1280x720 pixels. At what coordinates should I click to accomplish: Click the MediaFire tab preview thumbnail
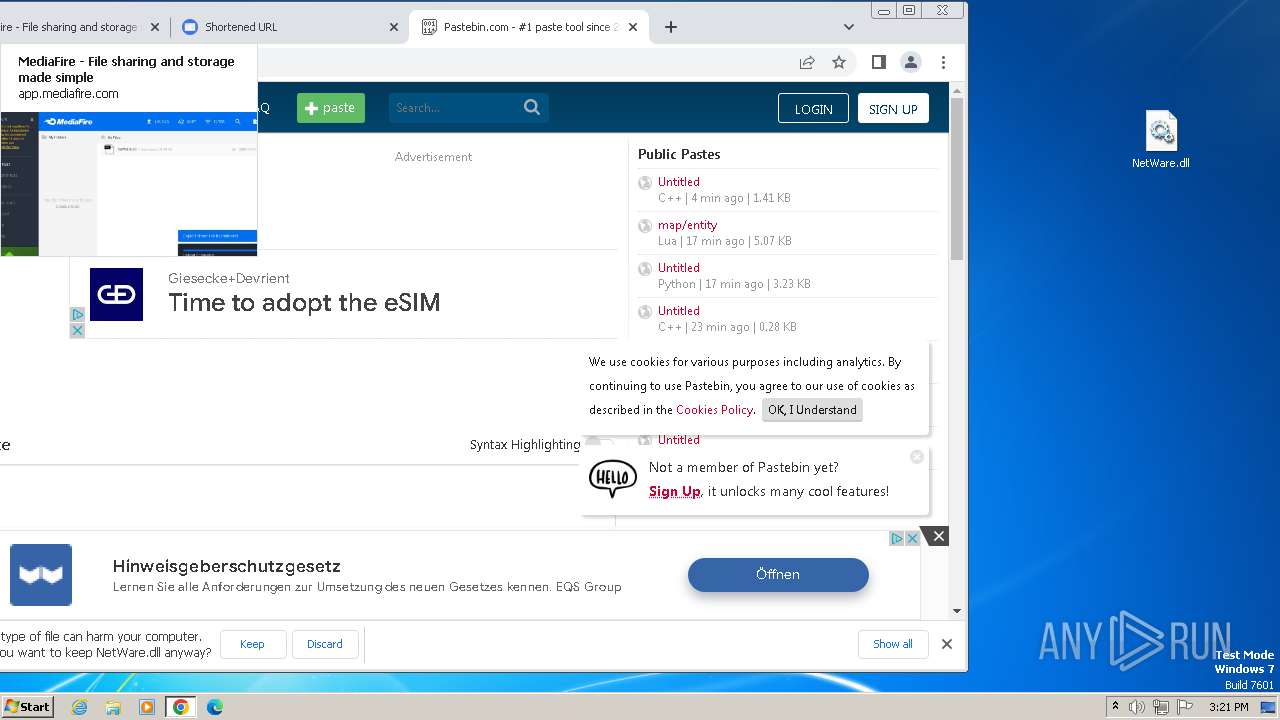pos(128,183)
